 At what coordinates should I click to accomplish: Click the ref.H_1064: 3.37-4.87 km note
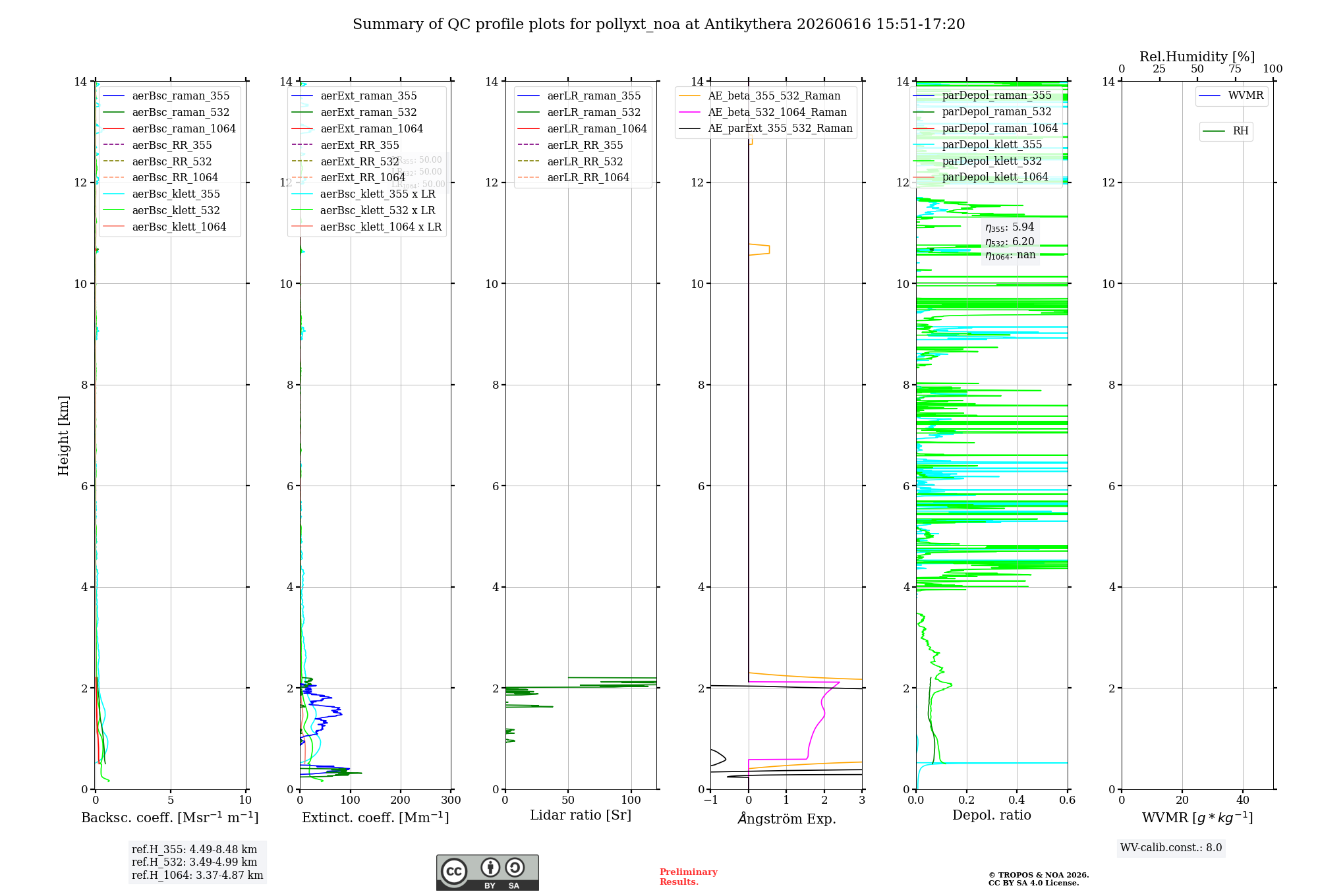pyautogui.click(x=197, y=876)
